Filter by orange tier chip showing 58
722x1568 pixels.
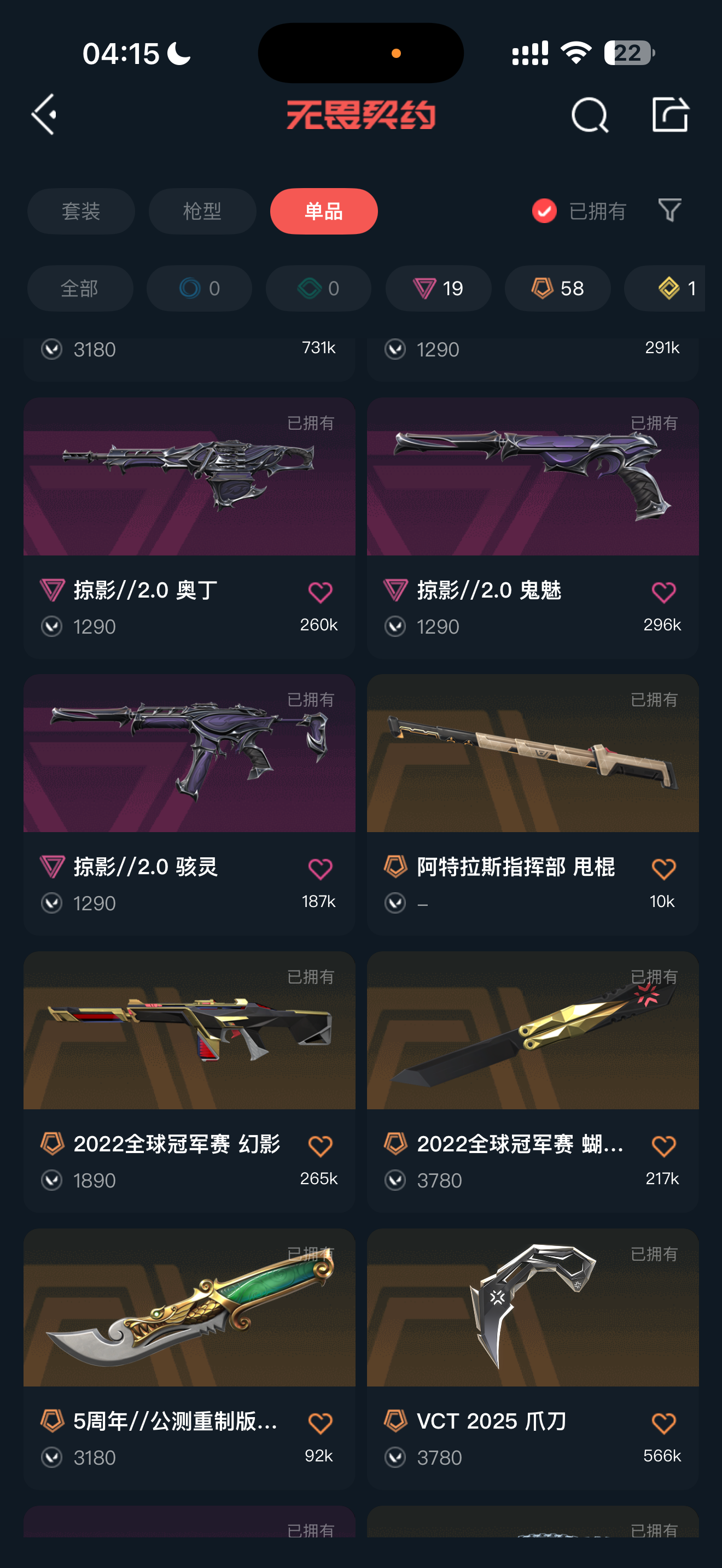tap(557, 288)
